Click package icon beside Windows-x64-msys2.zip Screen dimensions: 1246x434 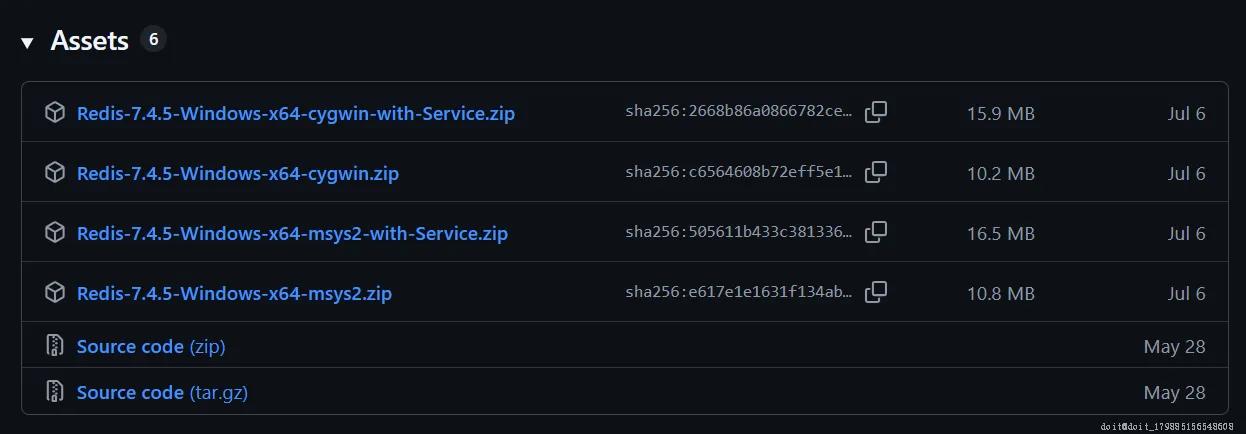click(55, 292)
